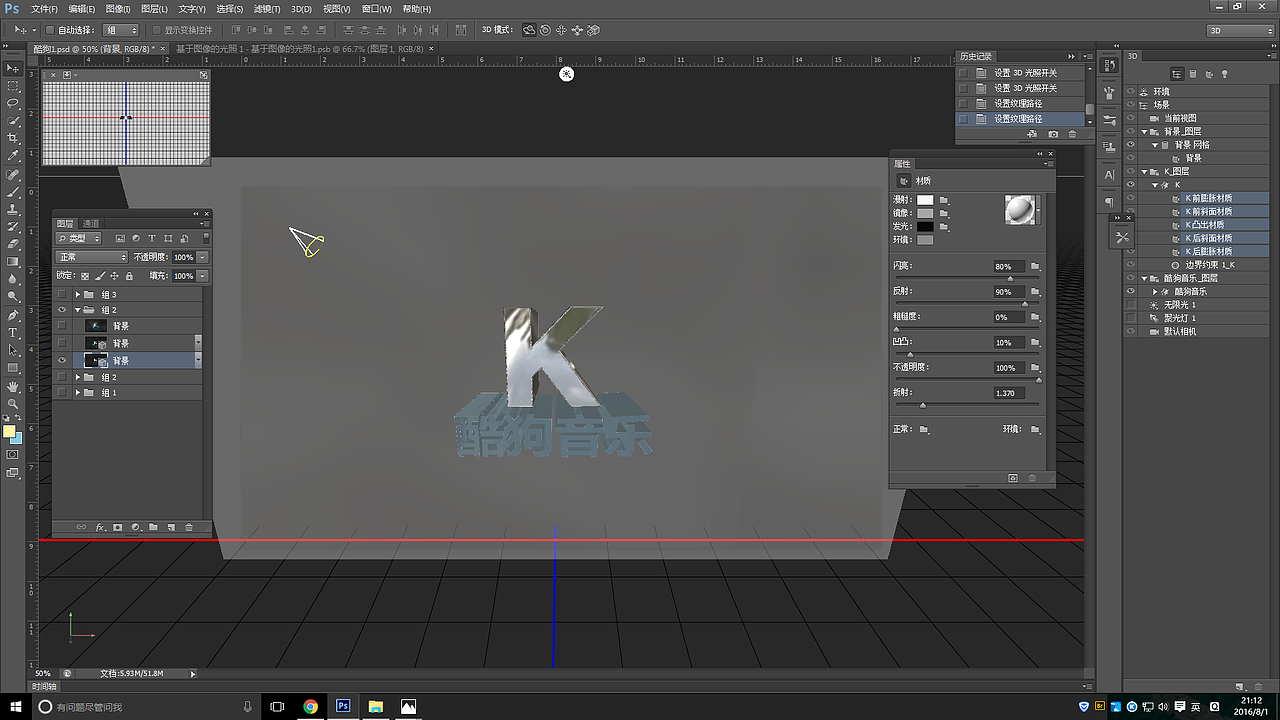Expand the 酷狗音乐 mesh node
Viewport: 1280px width, 720px height.
tap(1155, 291)
